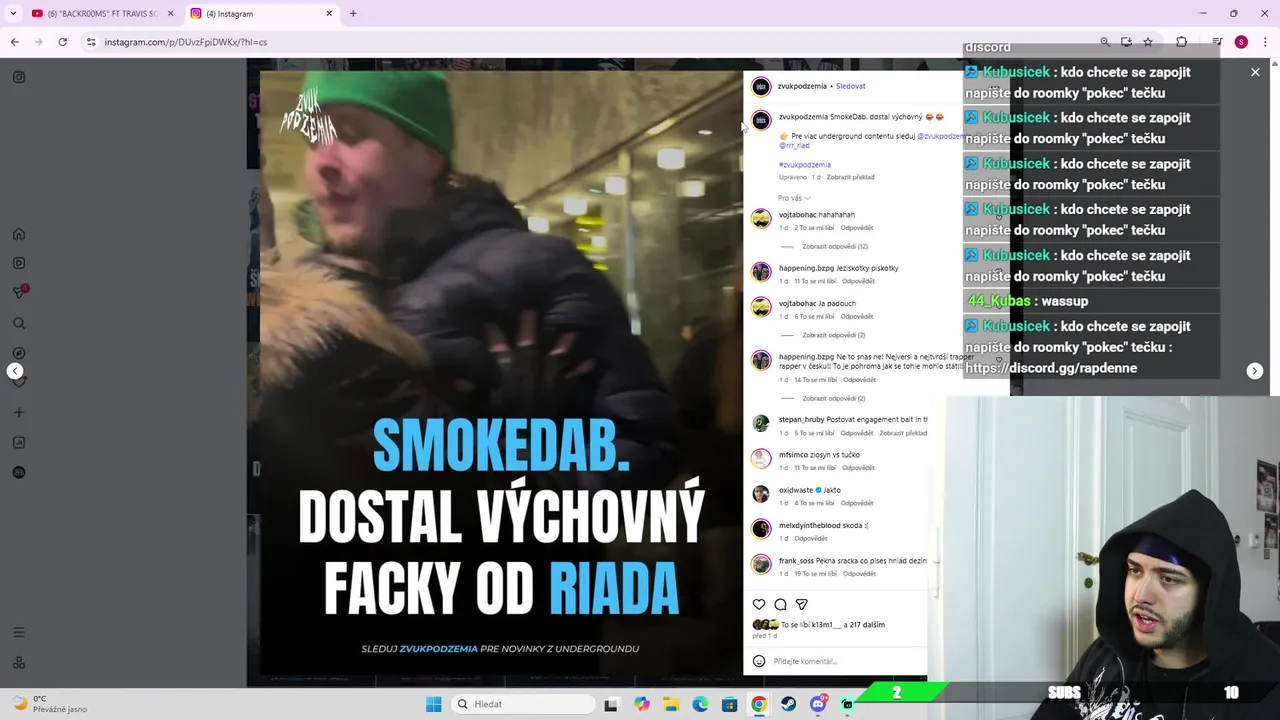Open emoji picker in comment box
Viewport: 1280px width, 720px height.
[759, 661]
